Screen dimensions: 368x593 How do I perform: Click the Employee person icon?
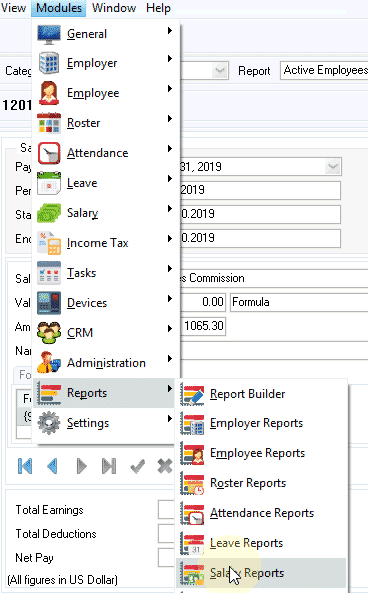(49, 93)
